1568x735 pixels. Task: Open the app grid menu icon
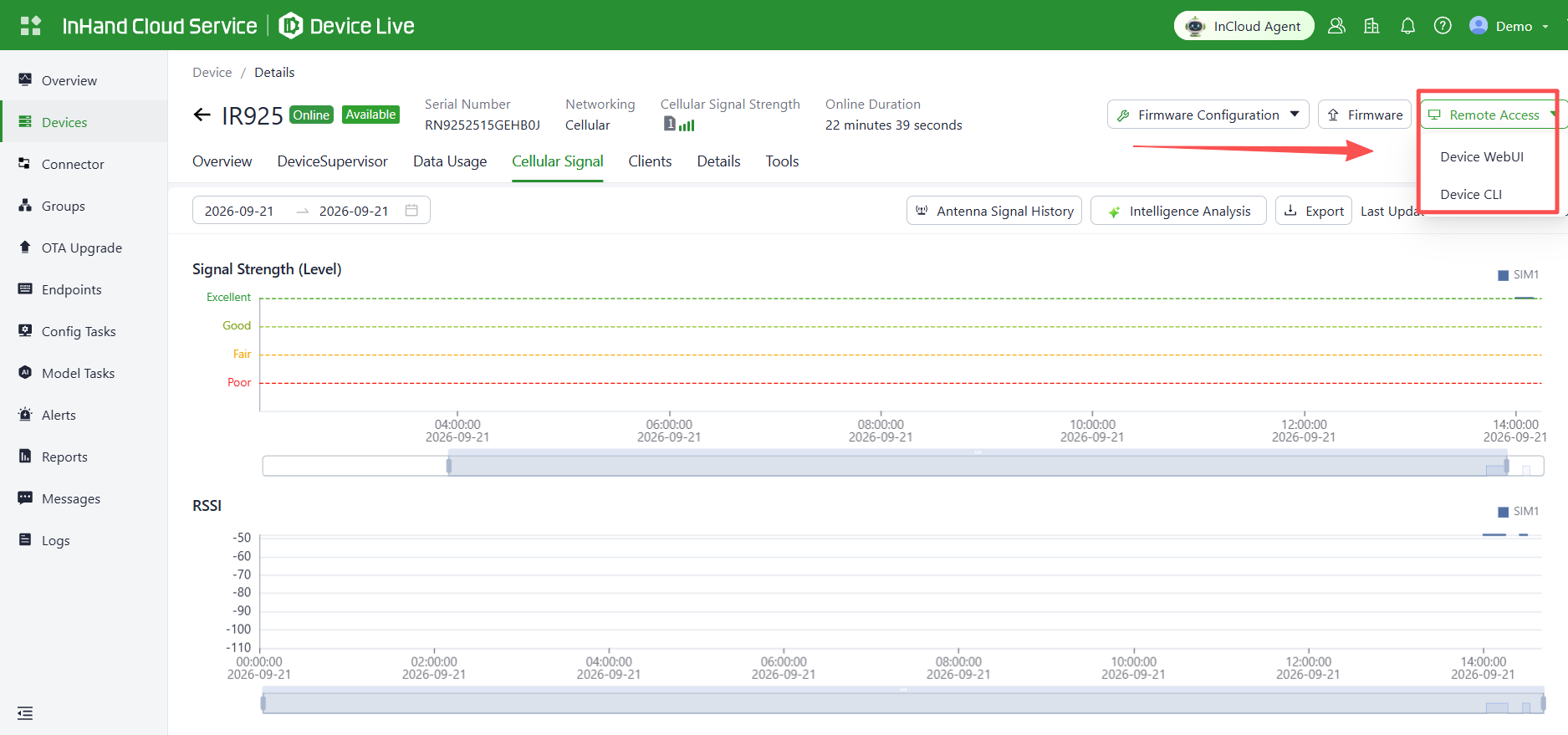(x=31, y=26)
